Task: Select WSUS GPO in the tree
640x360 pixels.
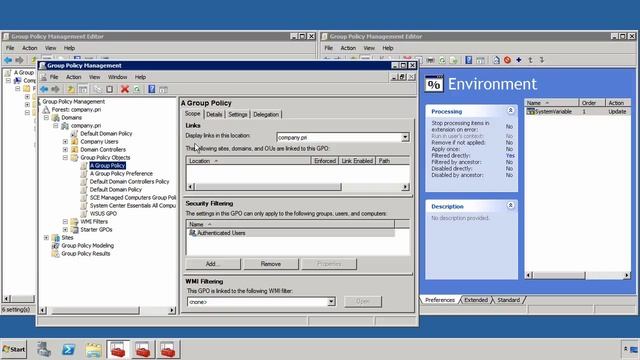Action: [103, 213]
